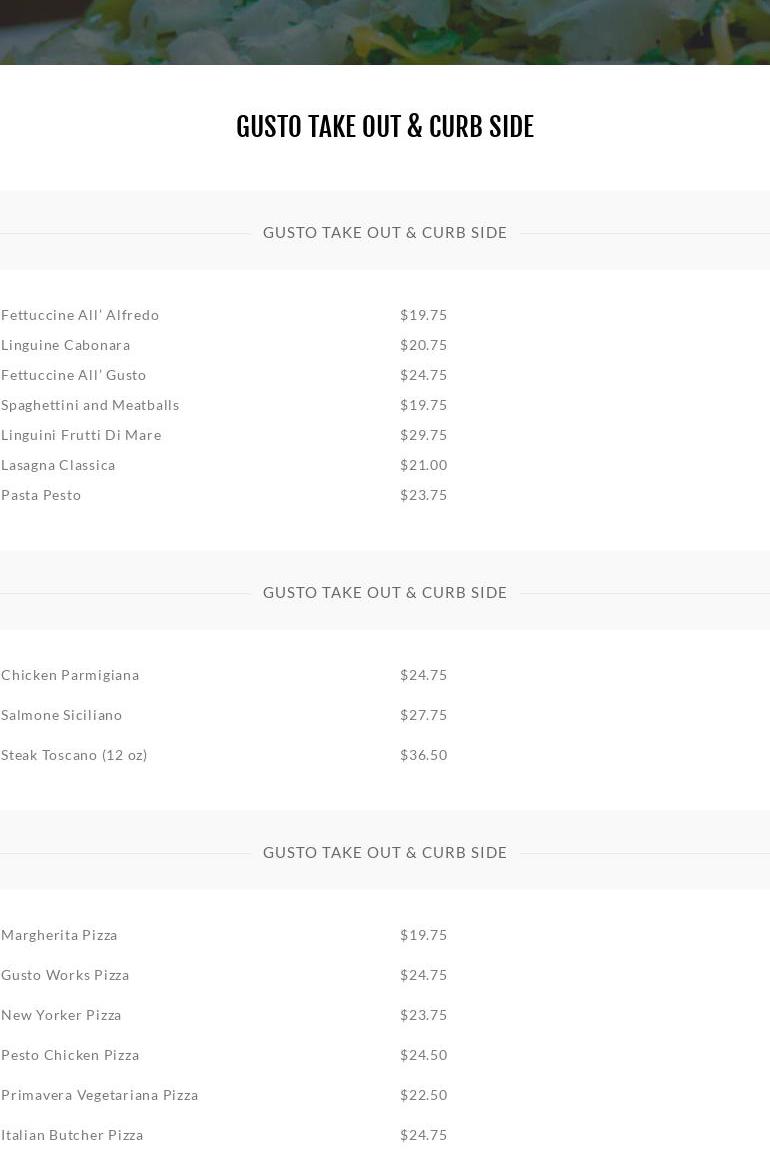The width and height of the screenshot is (770, 1159).
Task: Select Linguine Cabonara from the pasta list
Action: [66, 345]
